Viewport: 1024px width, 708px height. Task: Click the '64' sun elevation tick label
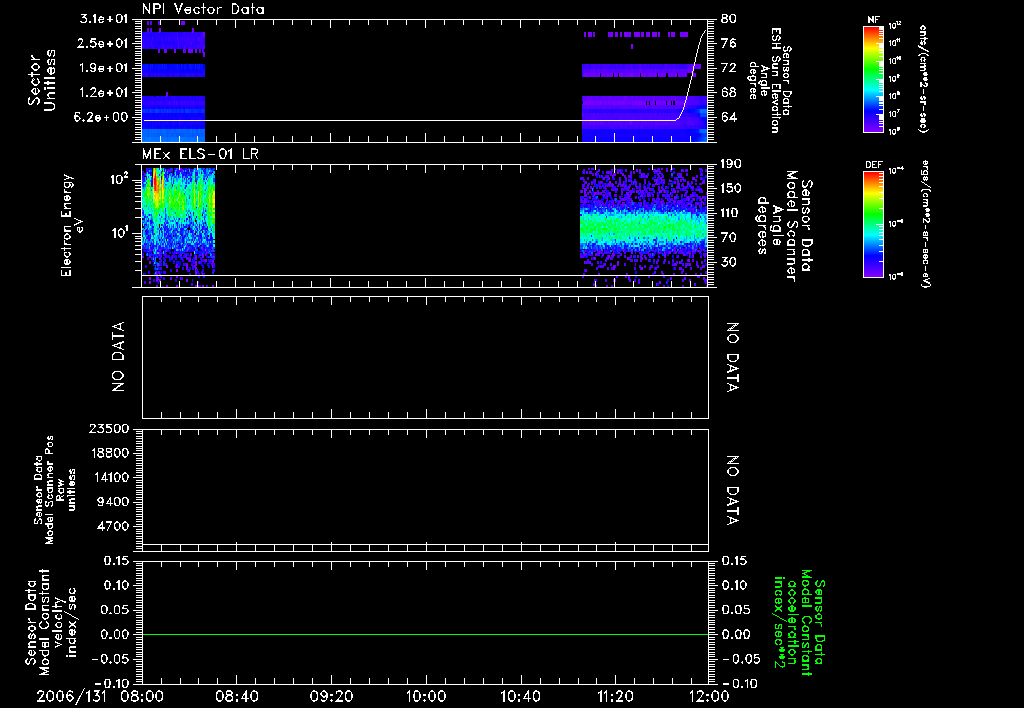click(x=729, y=117)
